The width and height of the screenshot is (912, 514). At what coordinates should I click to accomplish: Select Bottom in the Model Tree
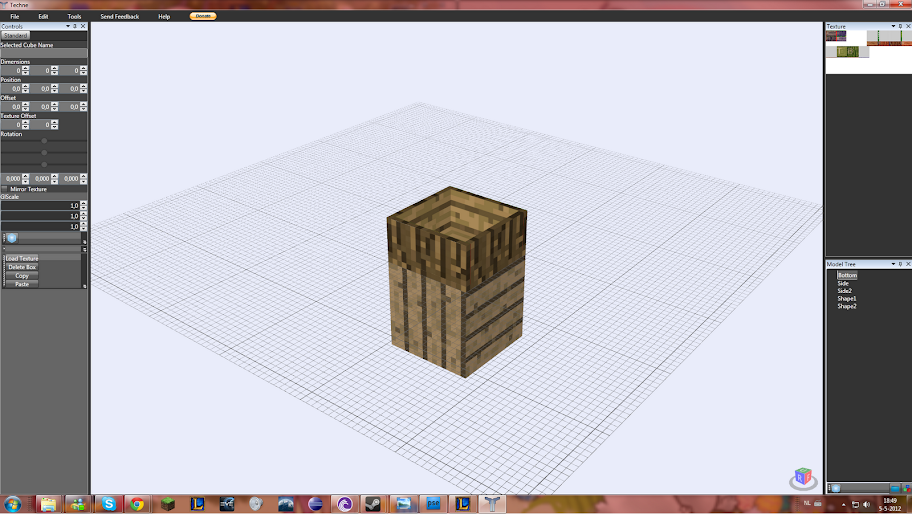(847, 275)
